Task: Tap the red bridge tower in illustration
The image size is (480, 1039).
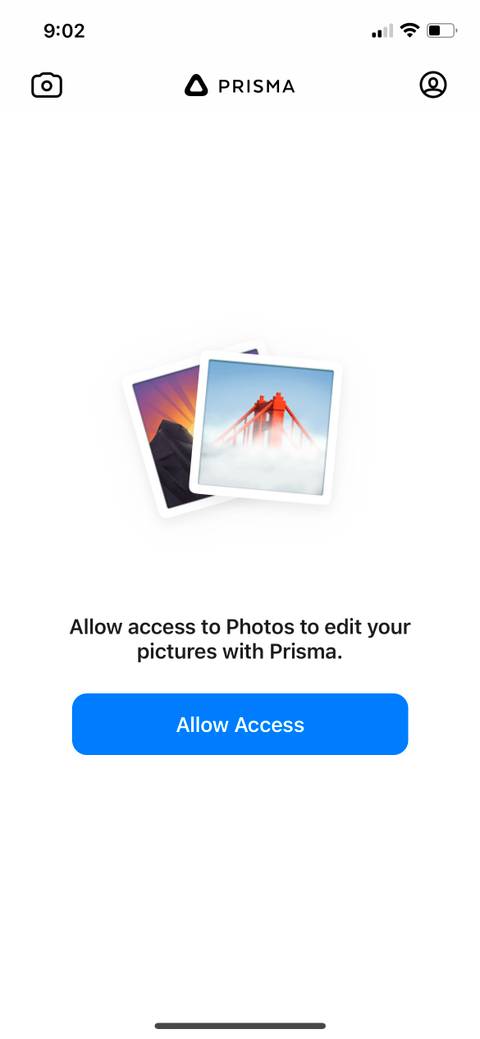Action: [x=270, y=415]
